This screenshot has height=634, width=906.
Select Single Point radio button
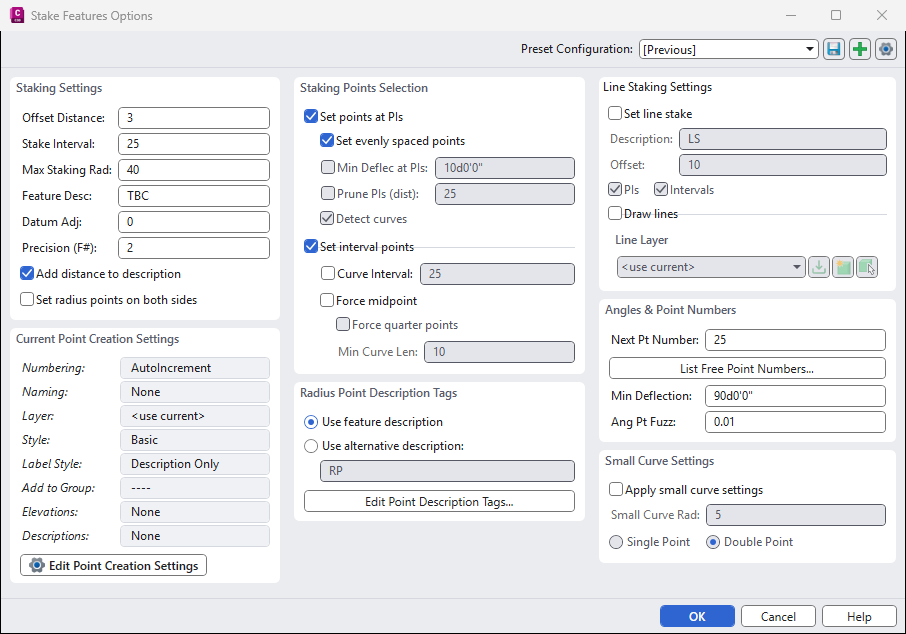[616, 542]
